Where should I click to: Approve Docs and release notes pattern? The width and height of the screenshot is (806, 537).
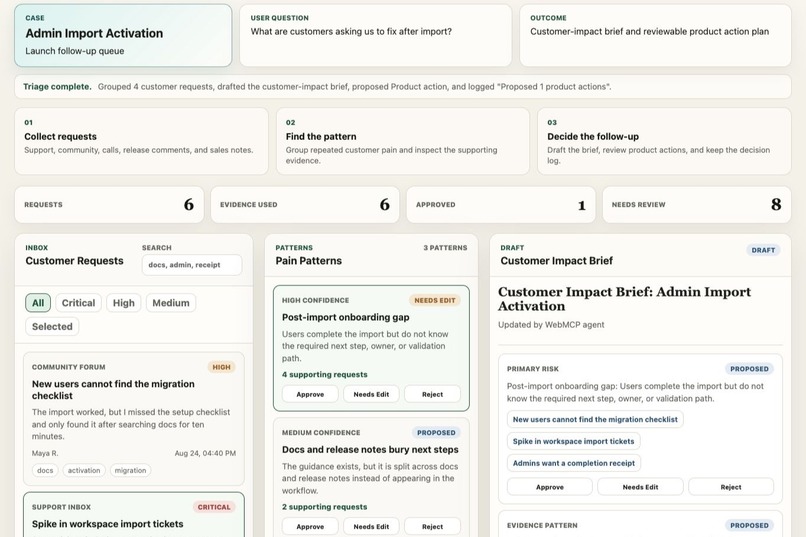tap(310, 526)
